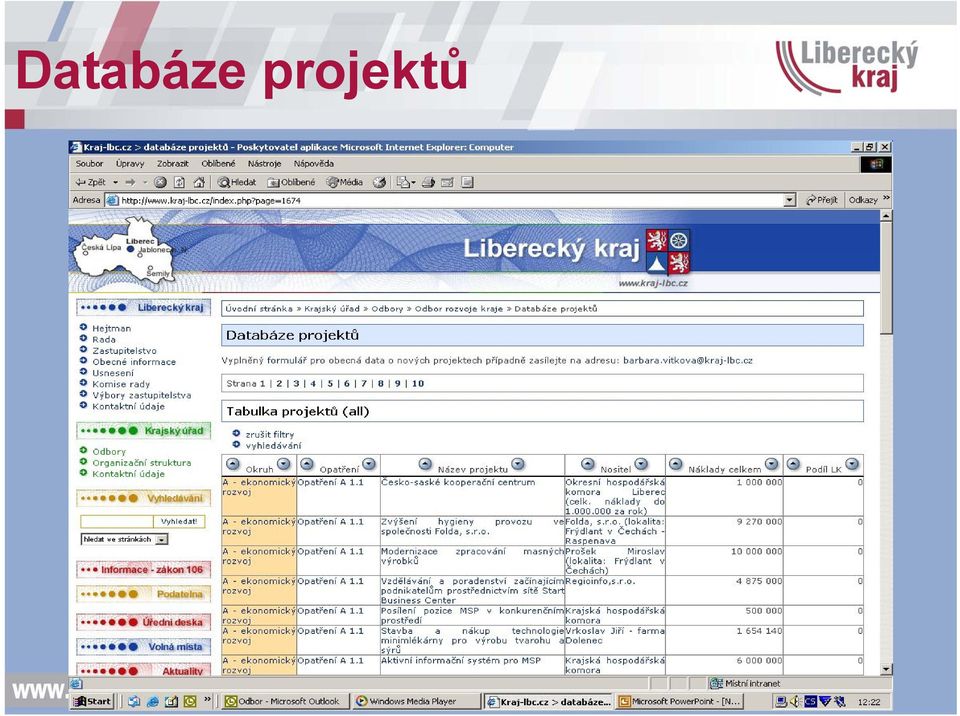
Task: Expand the Zpět back history dropdown arrow
Action: tap(115, 183)
